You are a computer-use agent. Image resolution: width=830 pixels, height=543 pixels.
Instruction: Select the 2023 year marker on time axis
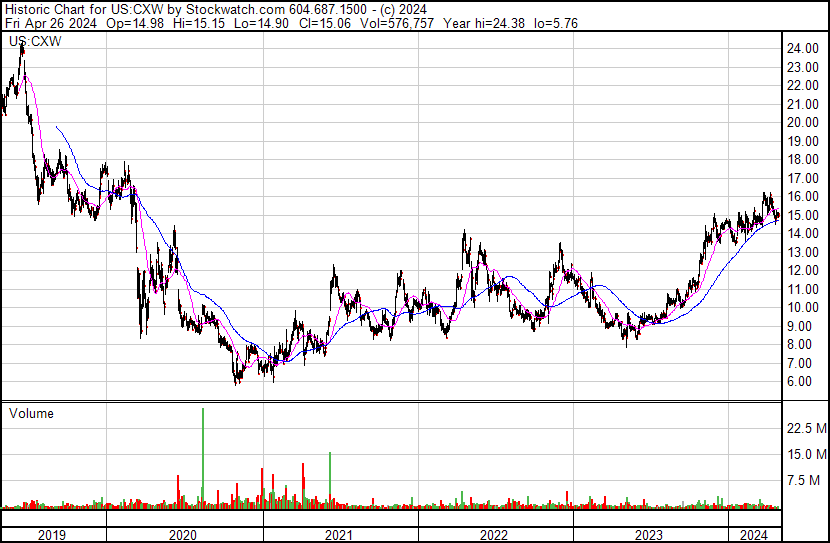(x=649, y=535)
